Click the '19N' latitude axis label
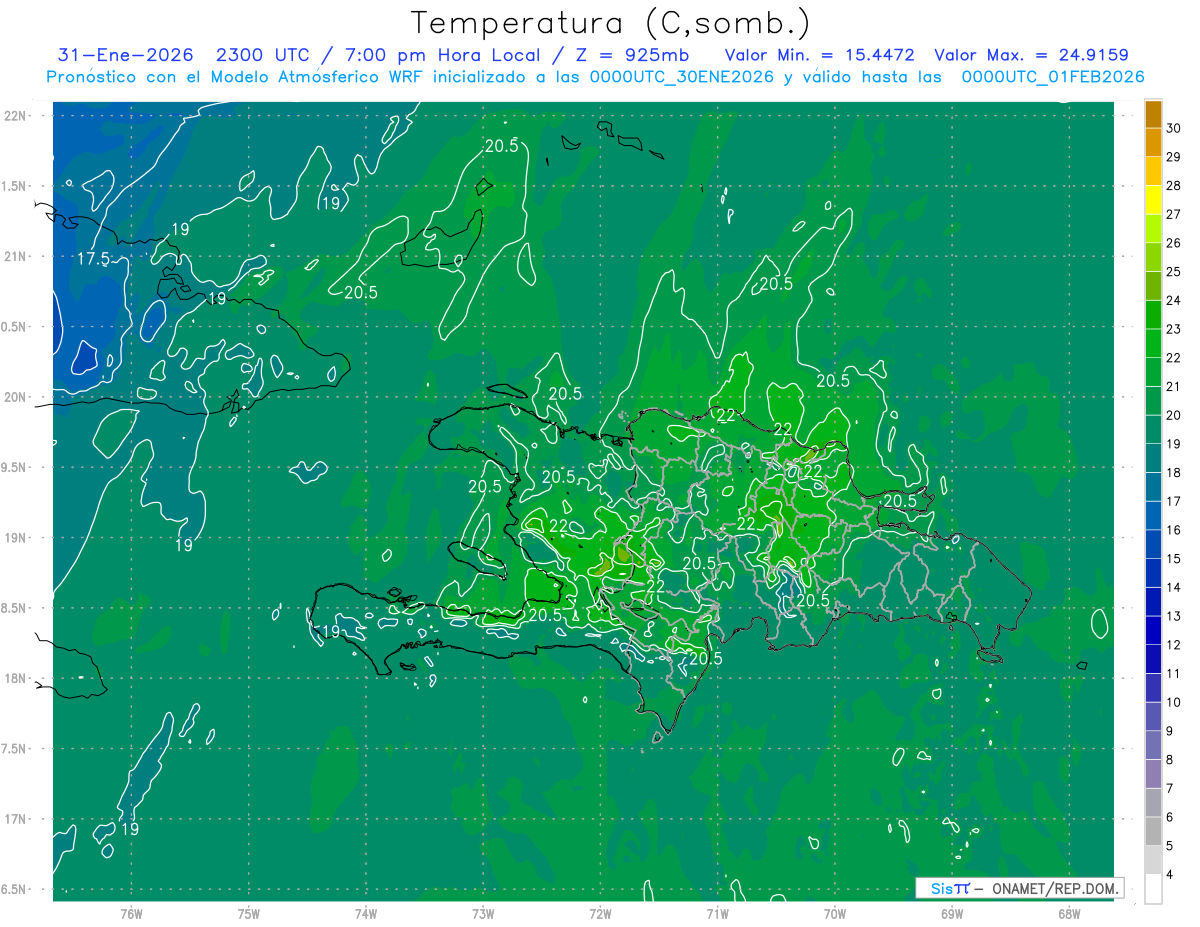The width and height of the screenshot is (1200, 927). 16,538
